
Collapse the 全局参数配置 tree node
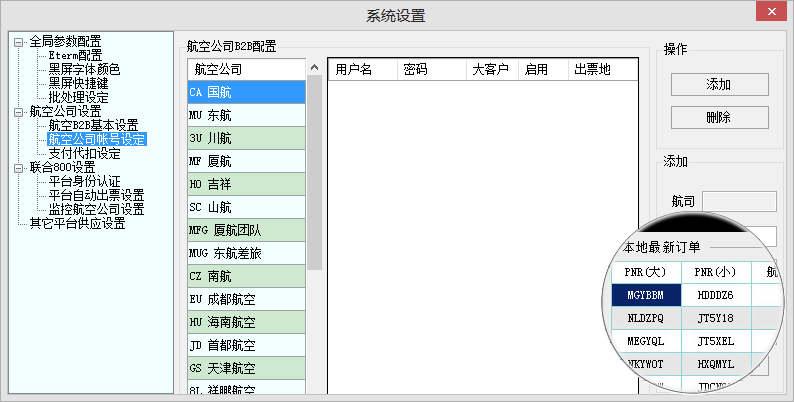19,43
